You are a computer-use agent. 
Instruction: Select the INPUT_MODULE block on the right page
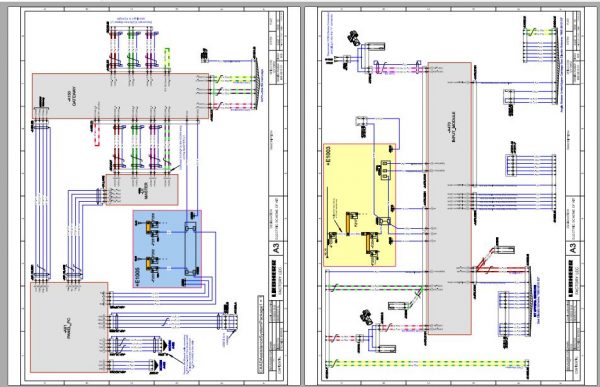pos(449,199)
